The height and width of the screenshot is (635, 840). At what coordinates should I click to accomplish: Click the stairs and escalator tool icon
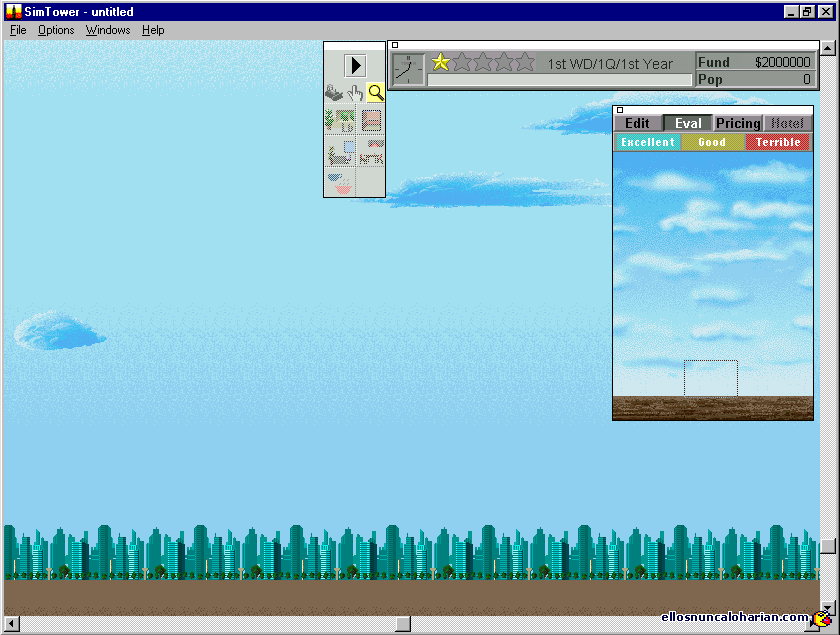coord(371,153)
